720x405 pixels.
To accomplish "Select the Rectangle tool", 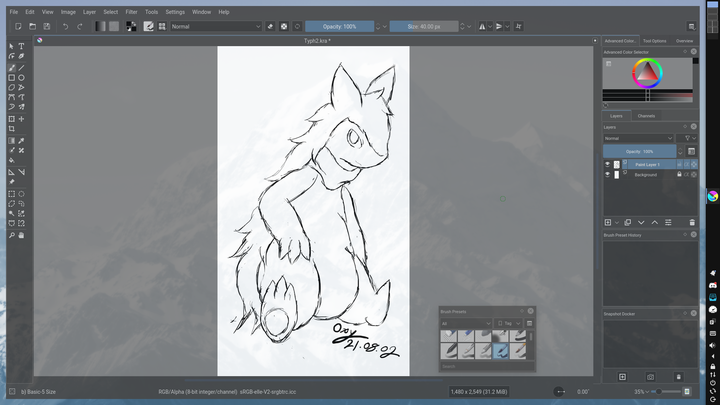I will [11, 78].
